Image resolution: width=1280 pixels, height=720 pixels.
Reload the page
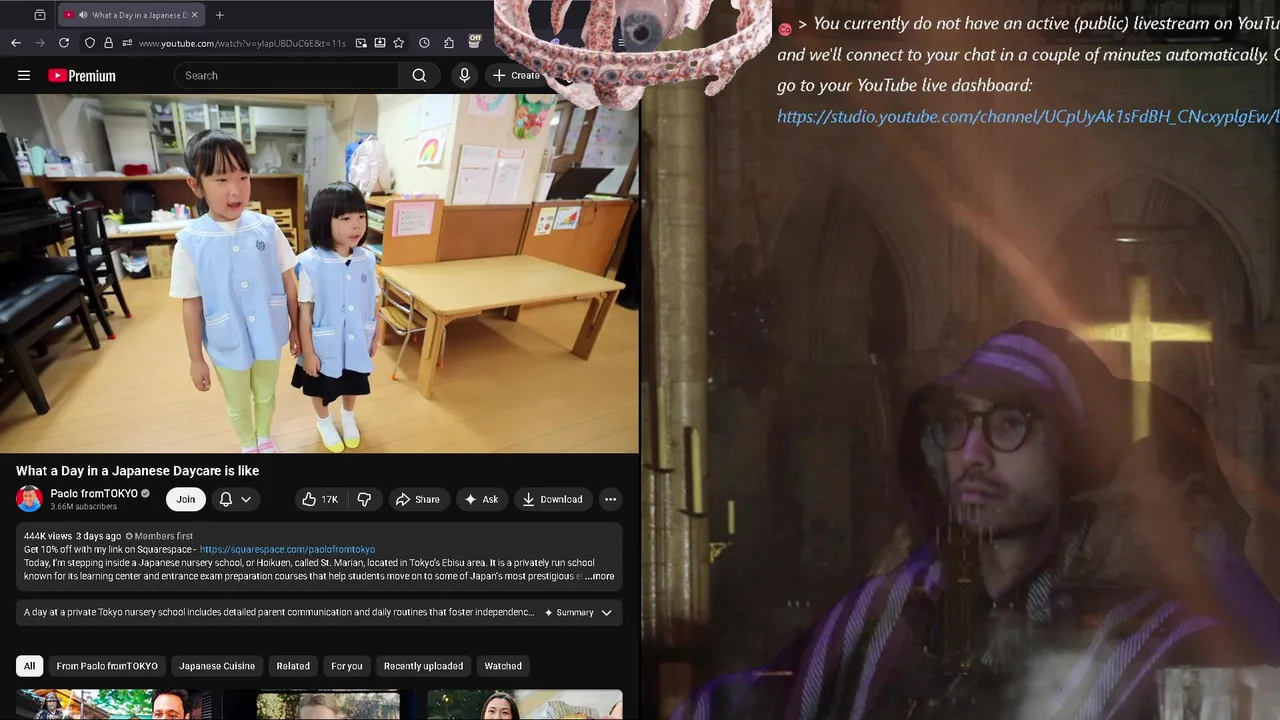[64, 43]
